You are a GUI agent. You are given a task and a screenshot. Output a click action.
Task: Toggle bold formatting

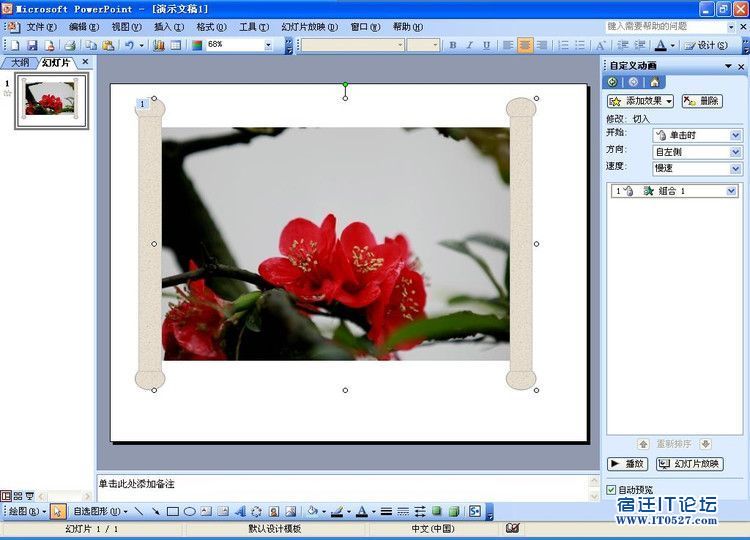[453, 45]
